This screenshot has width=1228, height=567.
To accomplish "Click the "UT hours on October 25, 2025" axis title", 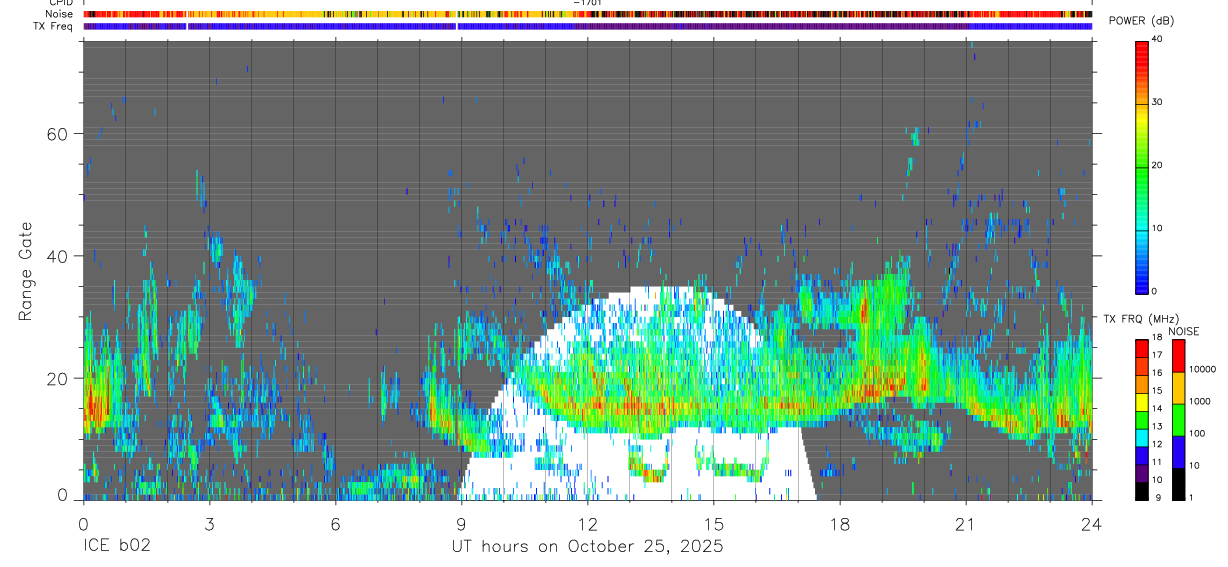I will 586,547.
